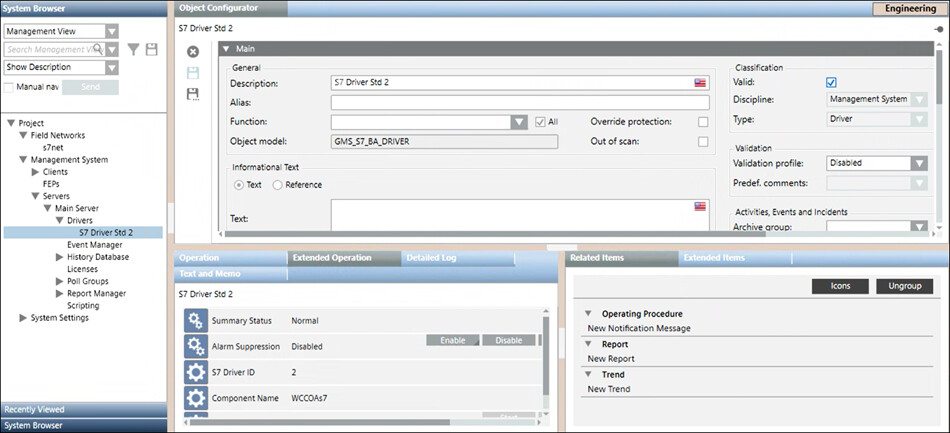Screen dimensions: 950x433
Task: Check the Override protection checkbox
Action: coord(703,122)
